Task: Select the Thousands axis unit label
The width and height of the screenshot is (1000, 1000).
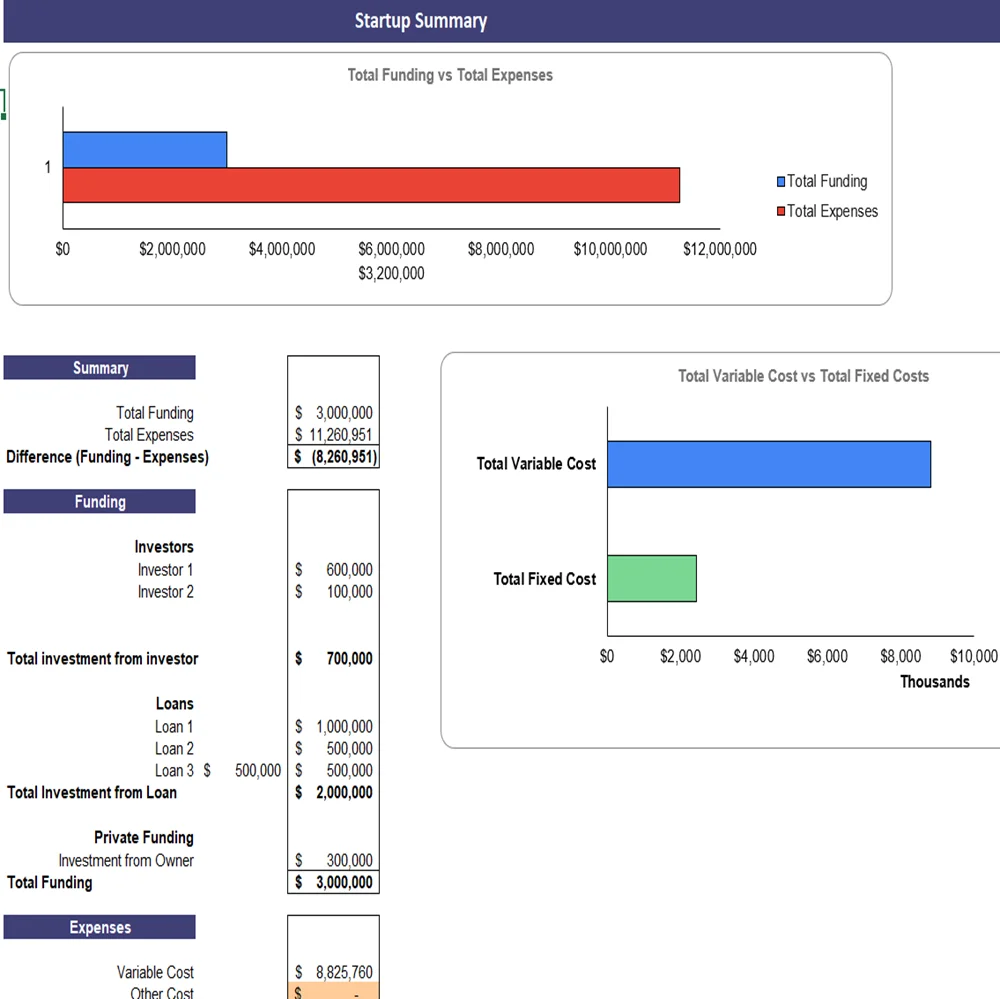Action: tap(934, 682)
